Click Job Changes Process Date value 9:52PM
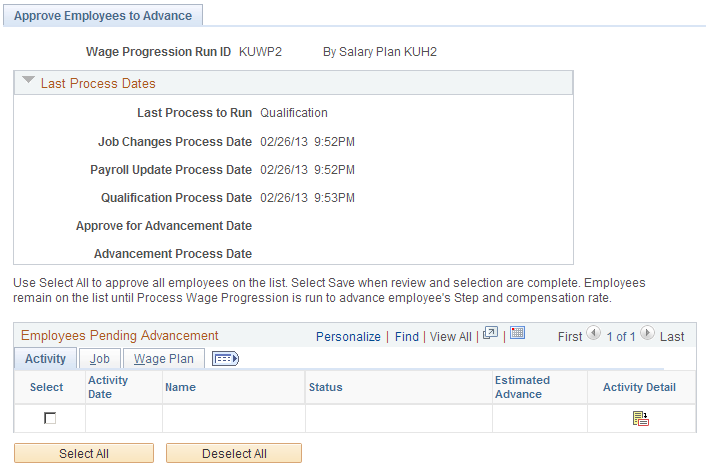The width and height of the screenshot is (706, 470). point(334,142)
